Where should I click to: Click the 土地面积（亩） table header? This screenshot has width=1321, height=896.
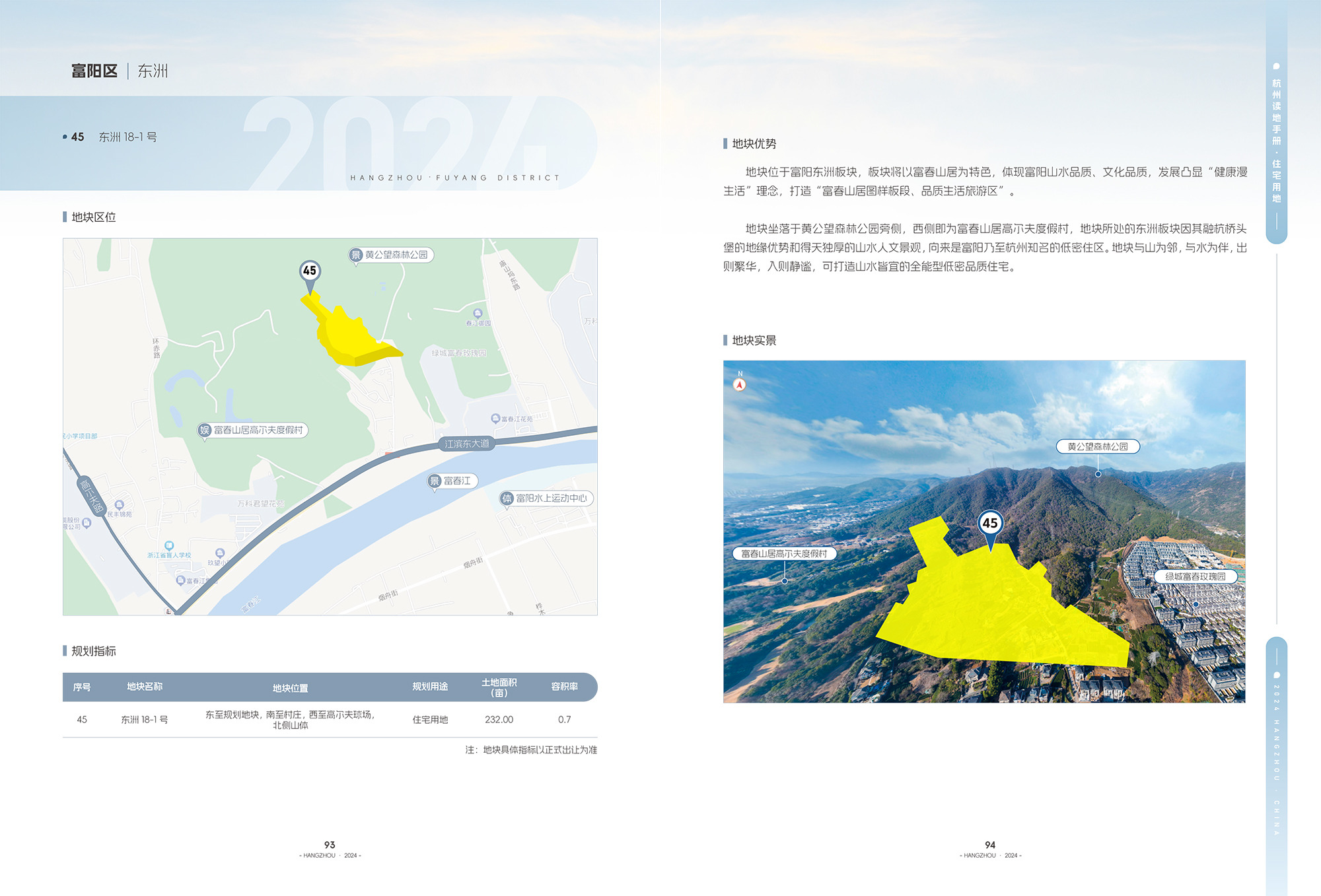pyautogui.click(x=499, y=687)
